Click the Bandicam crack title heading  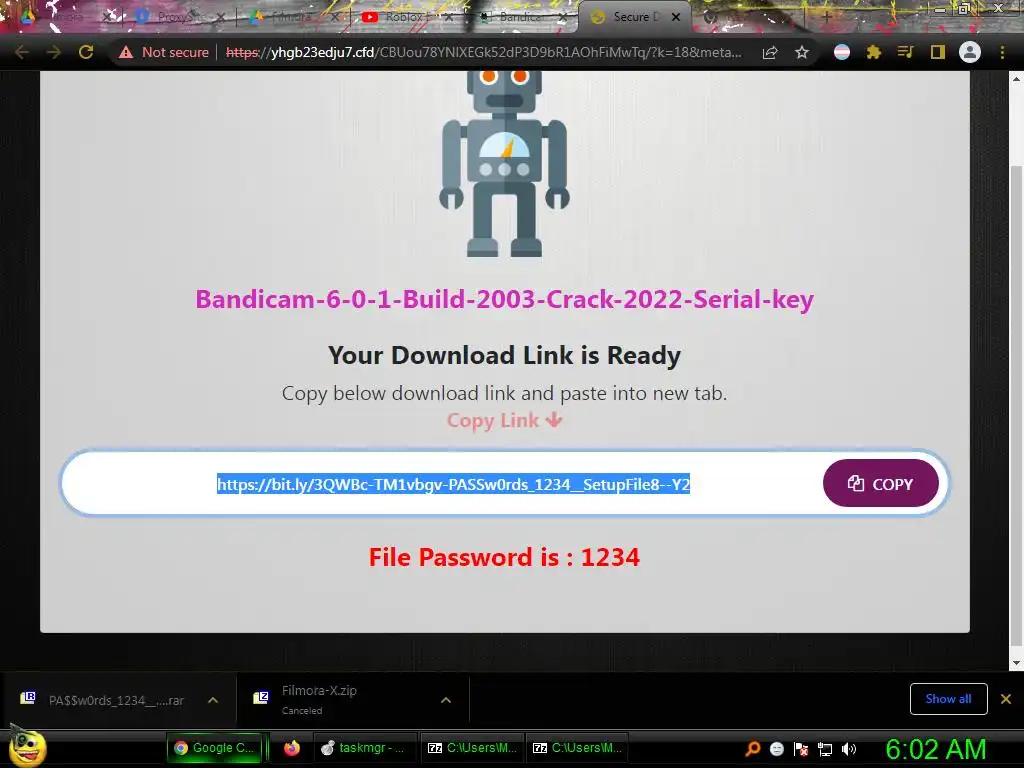pyautogui.click(x=504, y=299)
